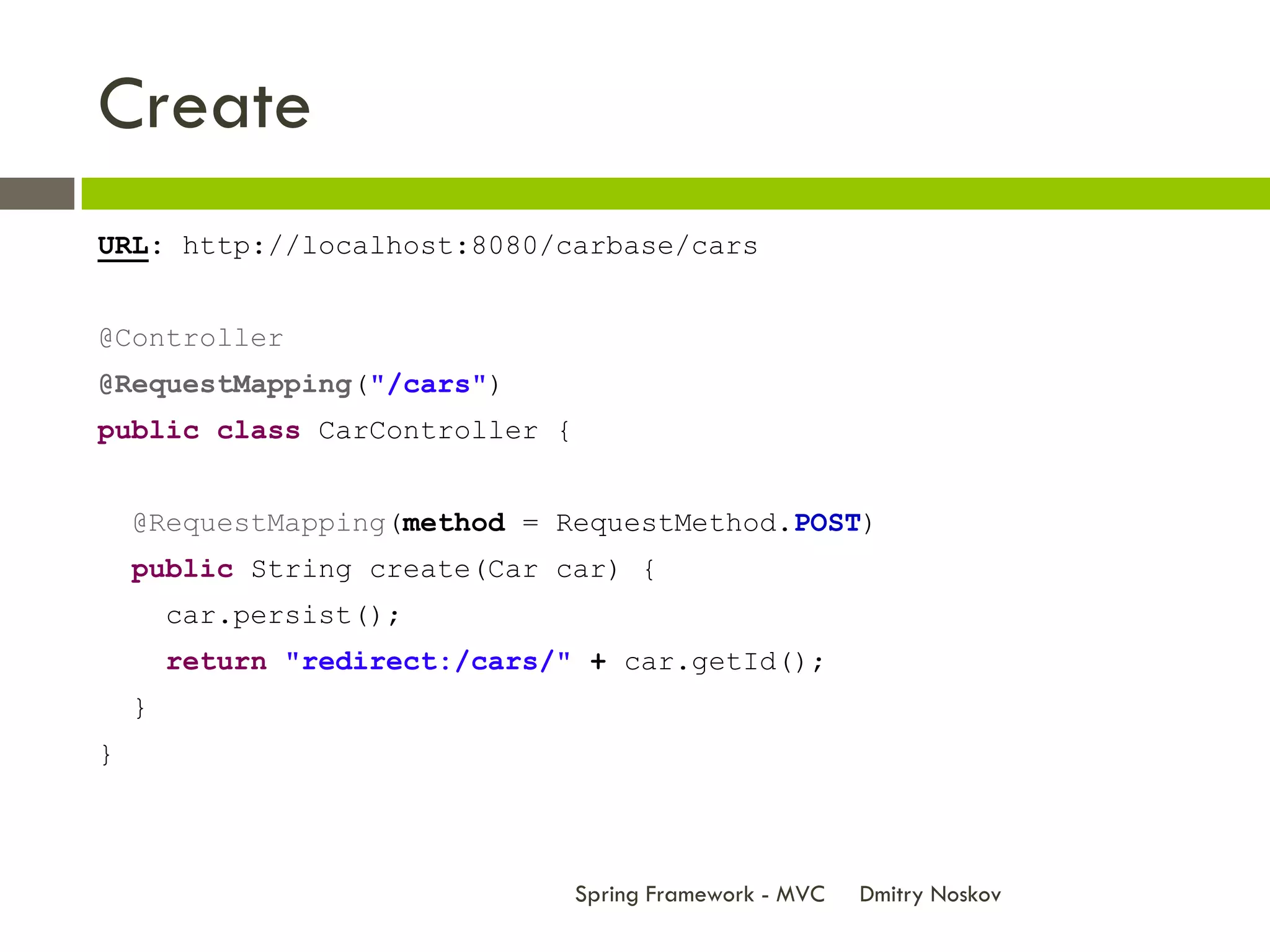This screenshot has height=952, width=1270.
Task: Click the blue POST constant
Action: 827,523
